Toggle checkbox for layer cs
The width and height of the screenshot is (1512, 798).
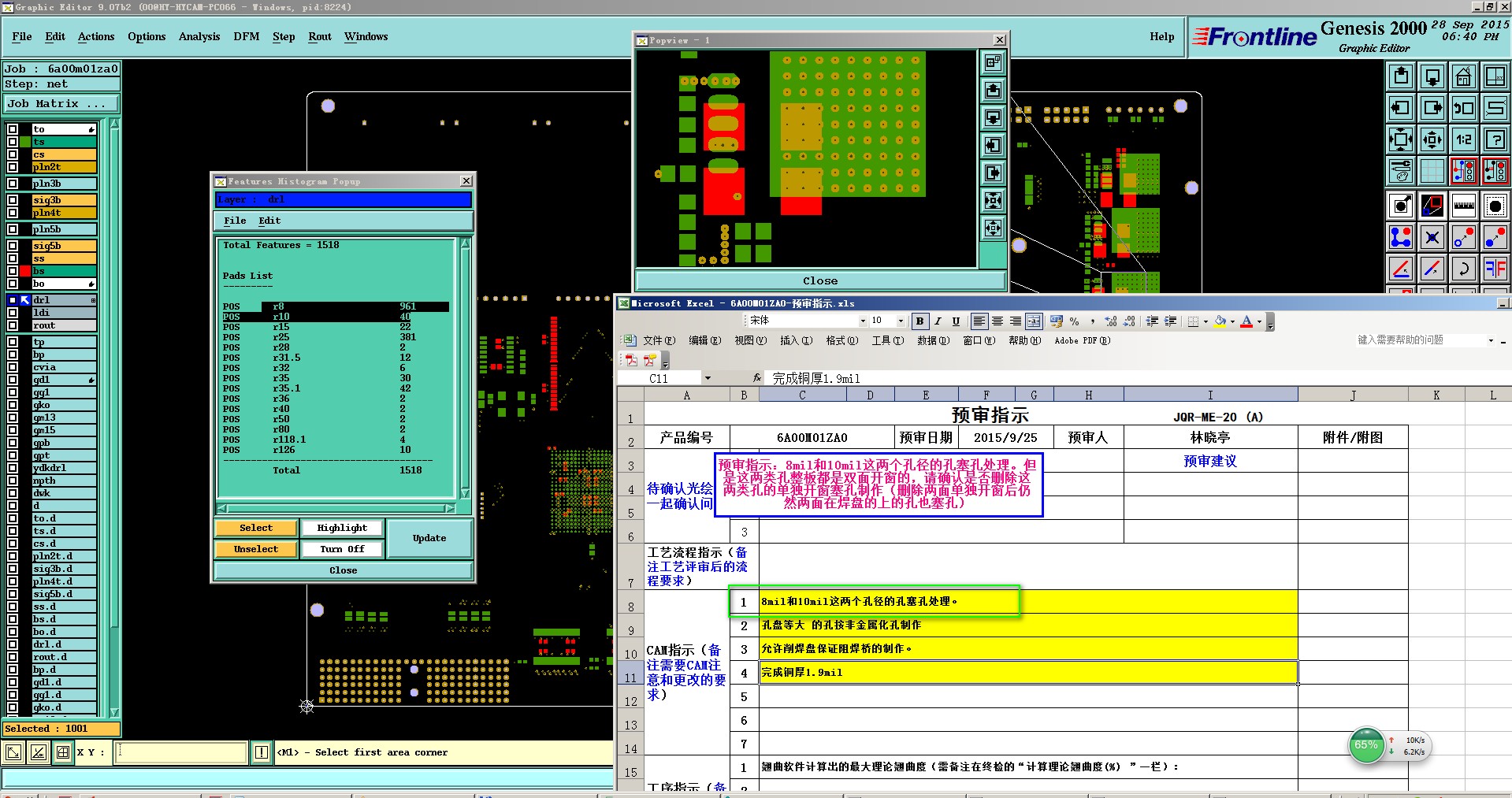[x=13, y=154]
